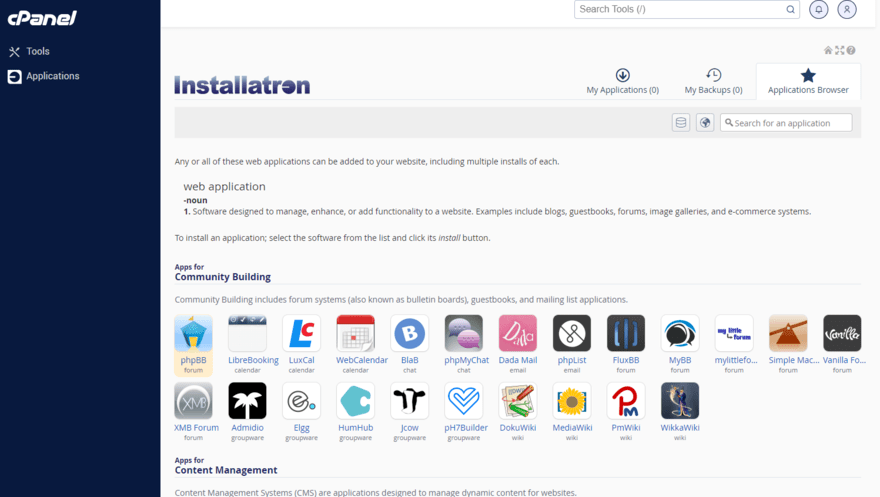Viewport: 880px width, 497px height.
Task: Open the pH7Builder application icon
Action: click(464, 401)
